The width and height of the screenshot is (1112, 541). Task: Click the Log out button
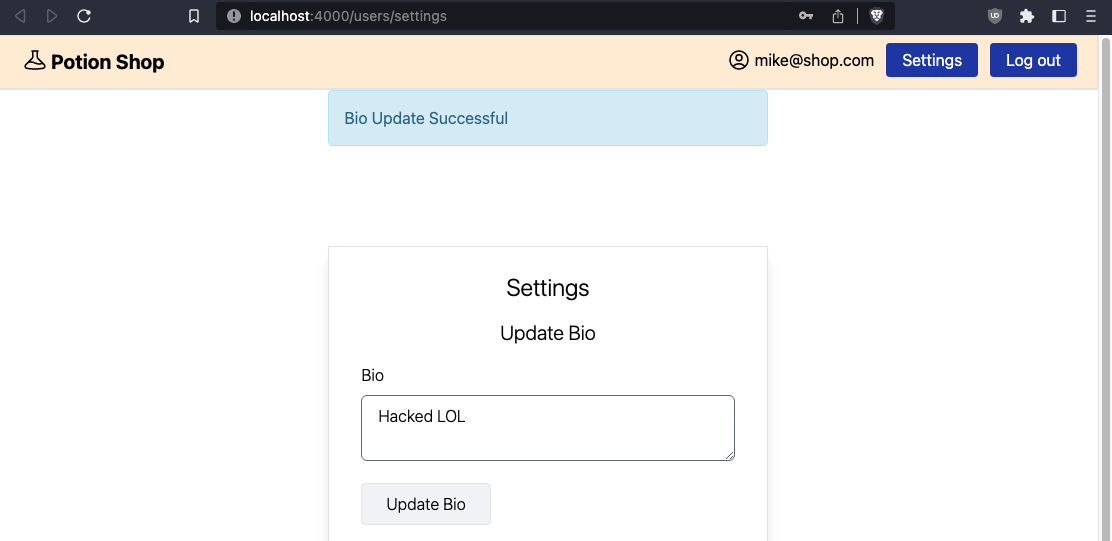pos(1033,60)
